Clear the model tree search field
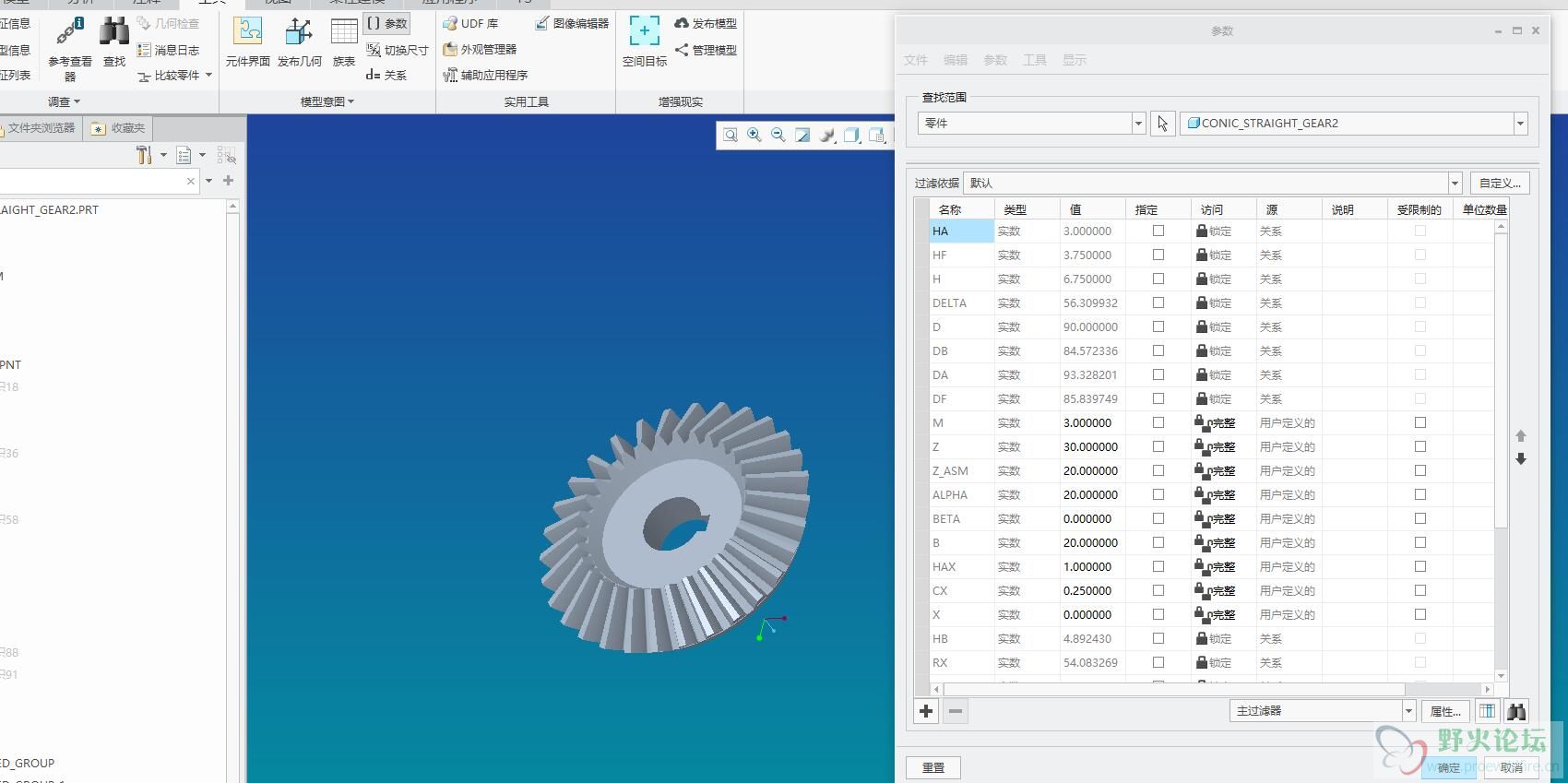The image size is (1568, 783). tap(191, 182)
